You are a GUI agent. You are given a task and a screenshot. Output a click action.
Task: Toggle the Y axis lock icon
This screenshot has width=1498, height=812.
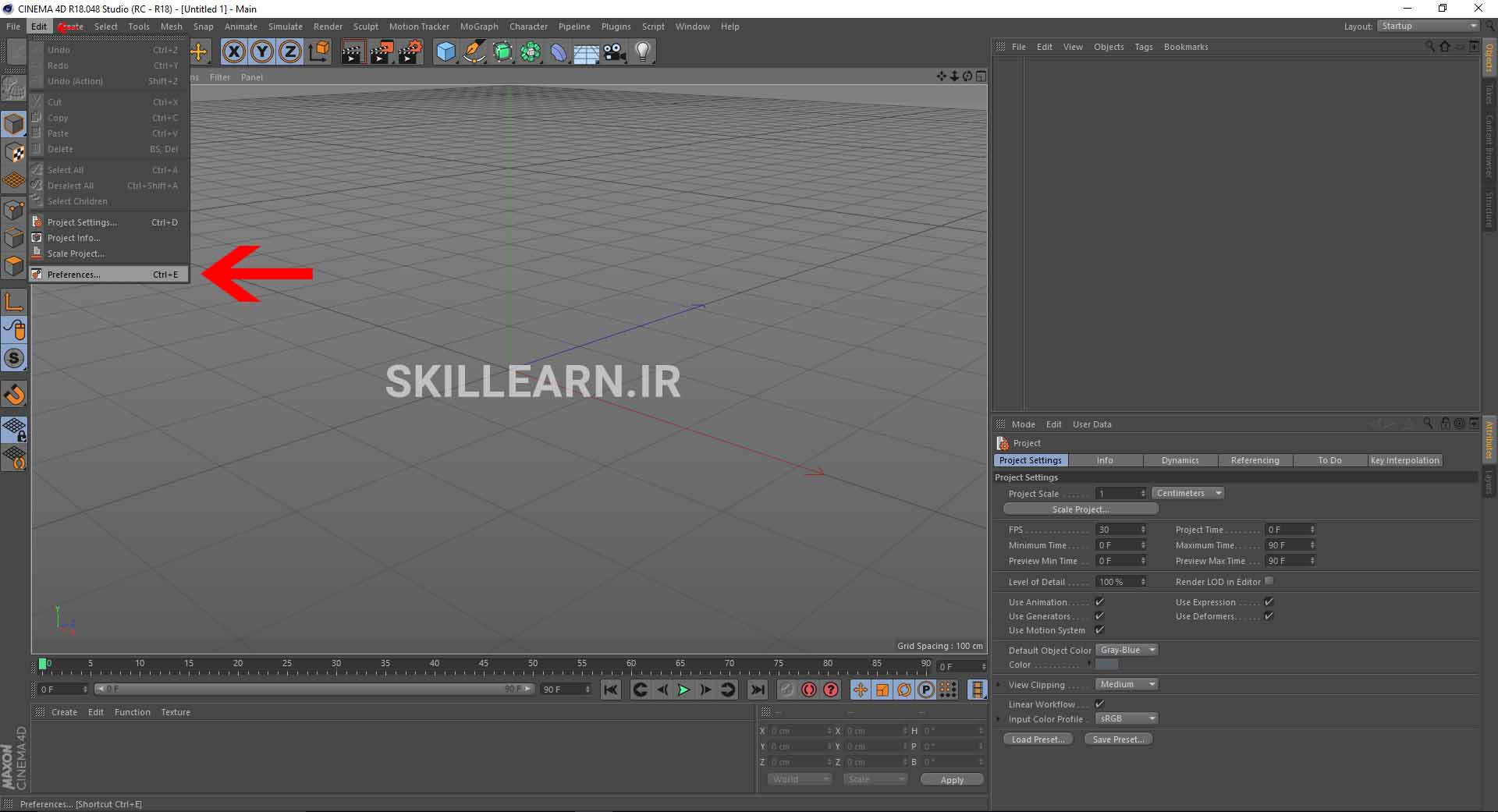coord(262,52)
